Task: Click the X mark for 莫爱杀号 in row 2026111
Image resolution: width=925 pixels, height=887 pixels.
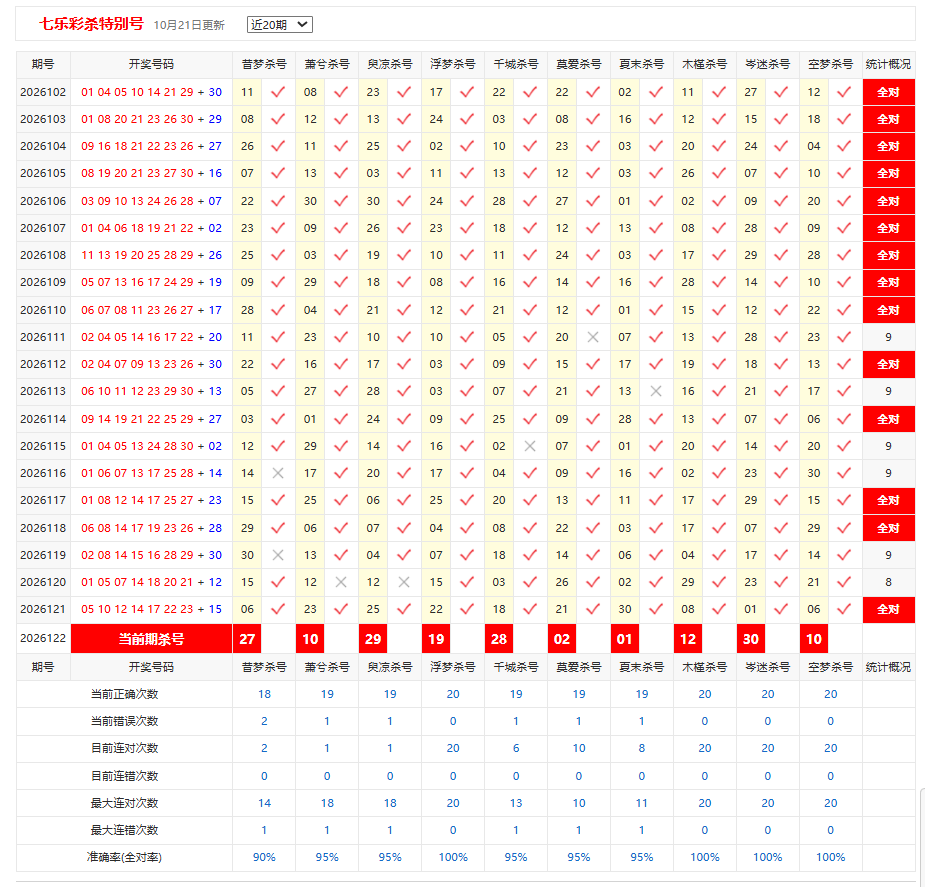Action: pyautogui.click(x=593, y=337)
